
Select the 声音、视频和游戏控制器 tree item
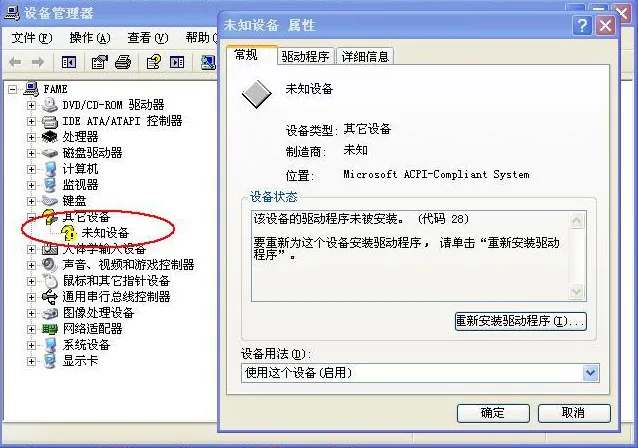click(128, 265)
